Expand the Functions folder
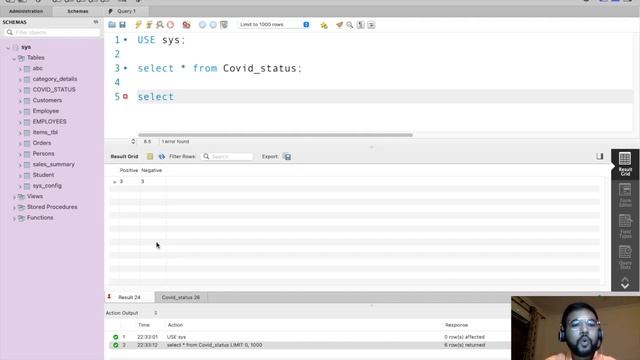This screenshot has height=360, width=640. coord(14,218)
